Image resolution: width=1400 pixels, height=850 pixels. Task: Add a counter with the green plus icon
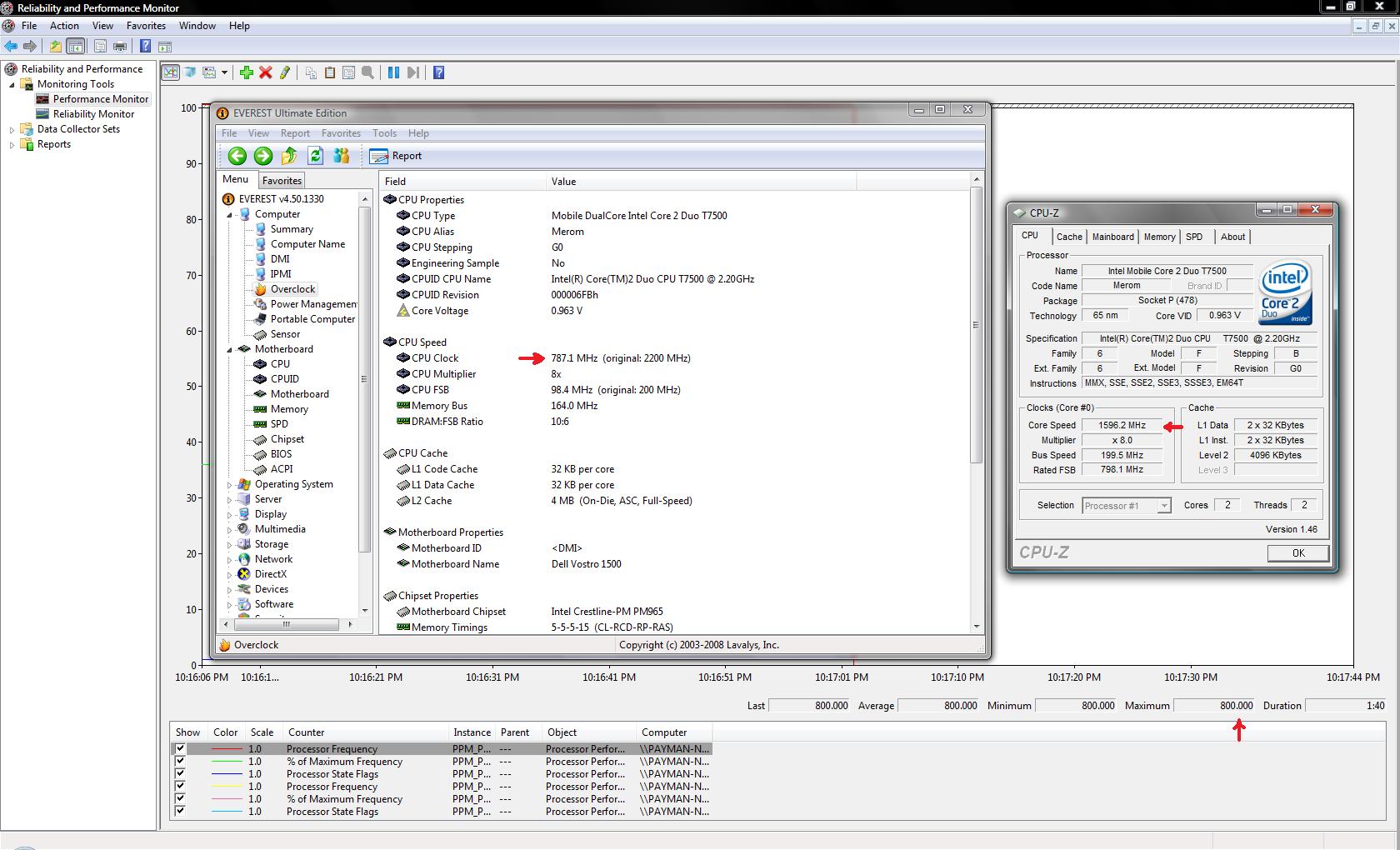[x=247, y=72]
